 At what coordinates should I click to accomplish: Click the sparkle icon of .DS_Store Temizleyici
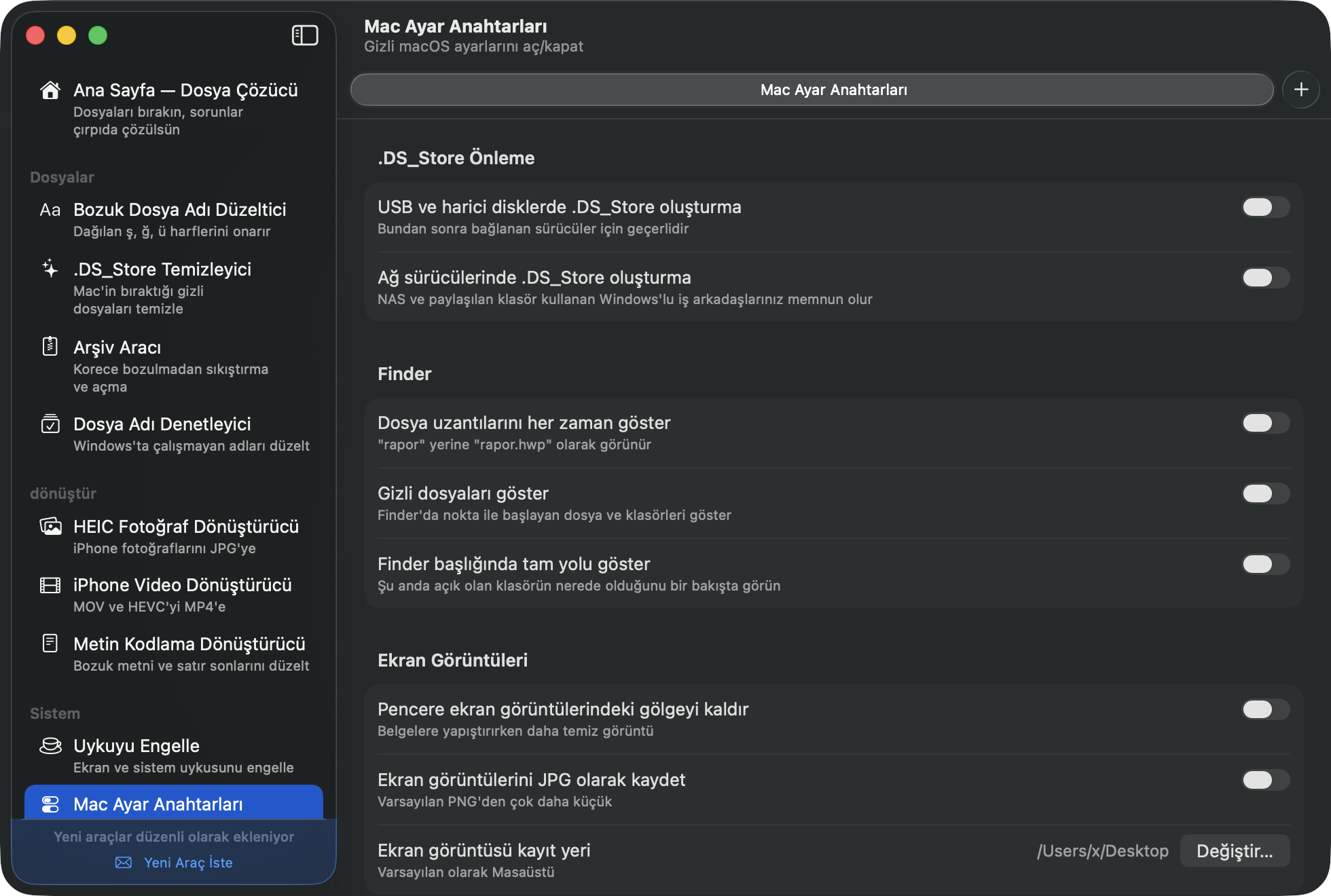click(50, 269)
